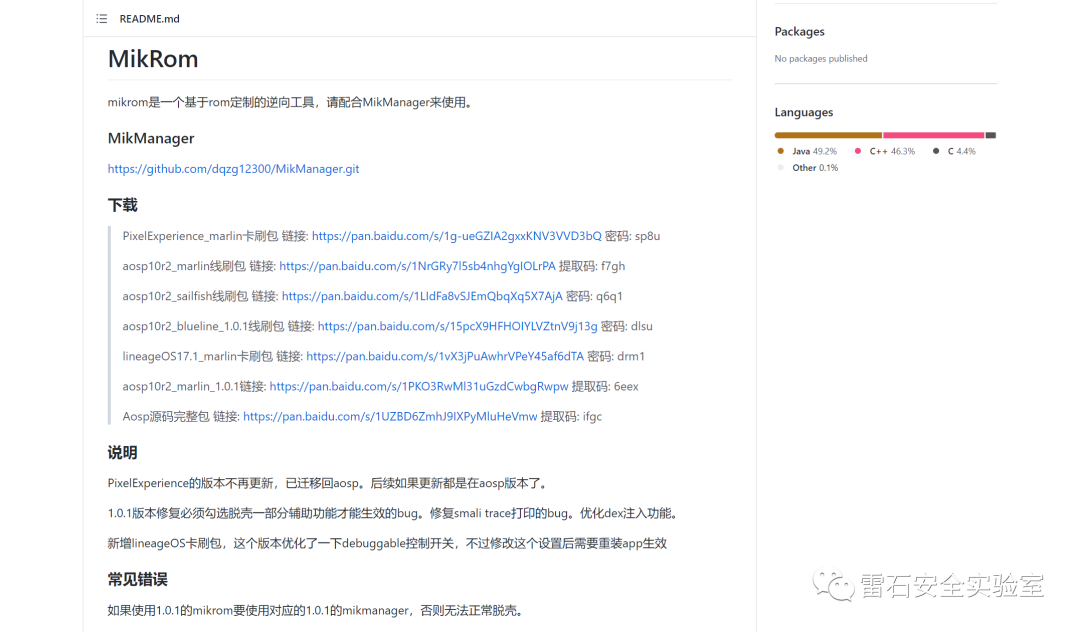Open the aosp10r2_sailfish Baidu pan link
Image resolution: width=1080 pixels, height=633 pixels.
pyautogui.click(x=422, y=296)
